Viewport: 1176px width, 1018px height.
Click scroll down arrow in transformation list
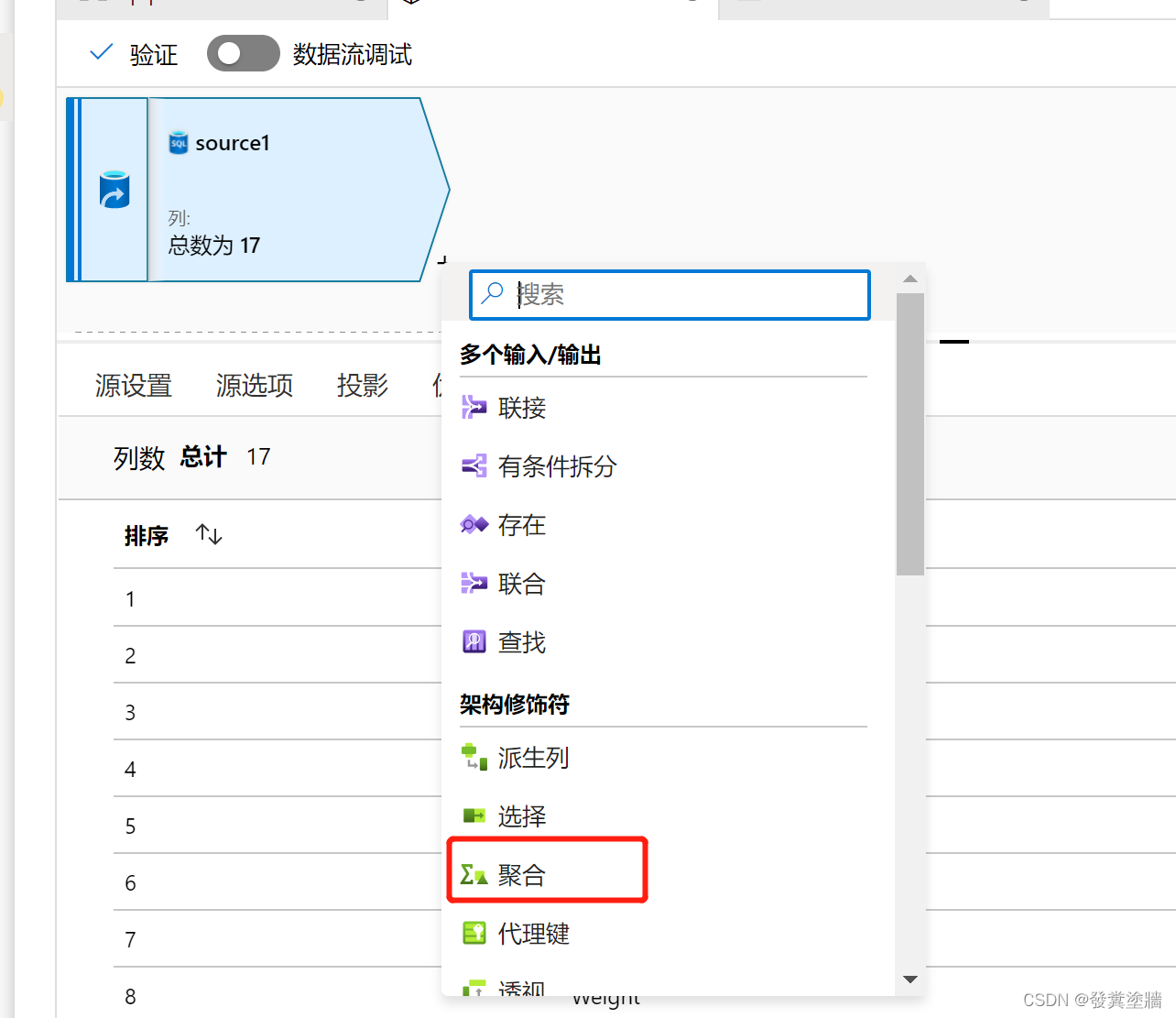[909, 980]
